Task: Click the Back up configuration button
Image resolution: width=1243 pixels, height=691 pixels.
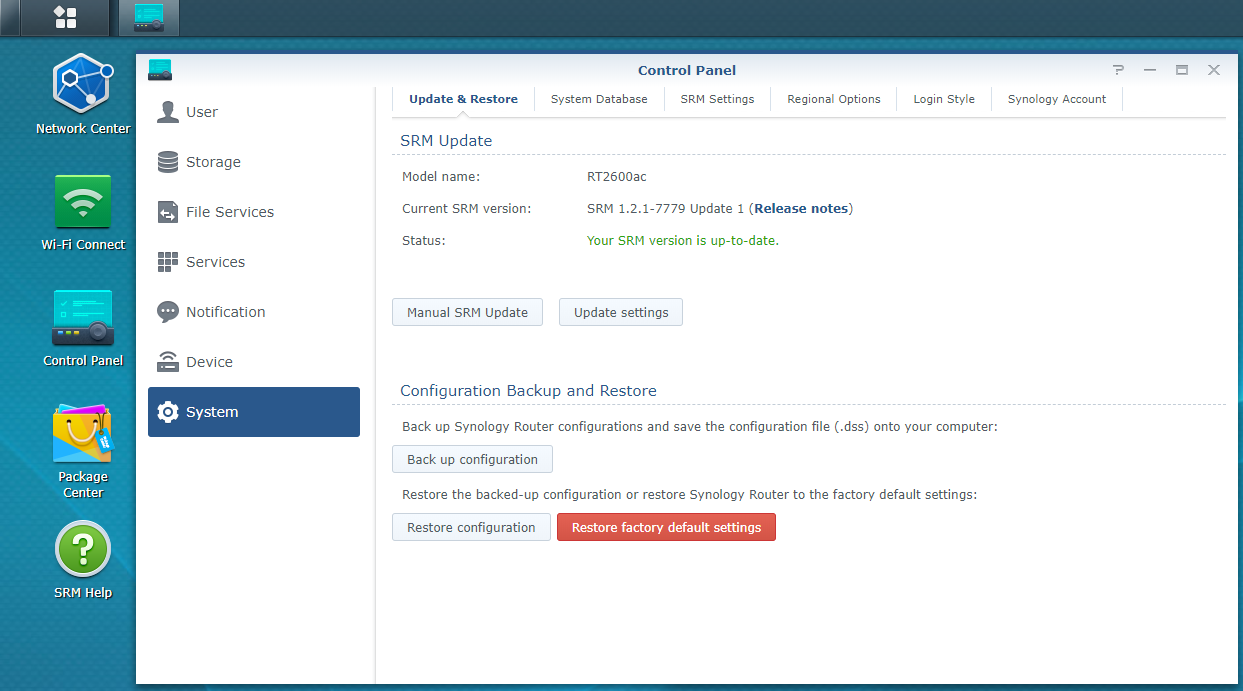Action: (472, 460)
